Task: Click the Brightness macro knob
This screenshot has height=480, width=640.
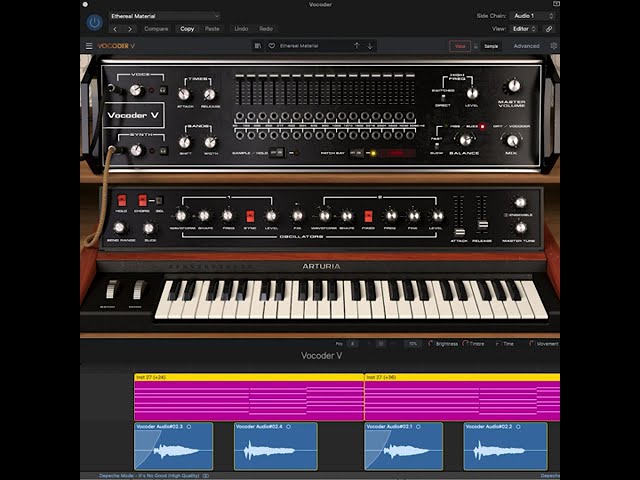Action: (x=431, y=344)
